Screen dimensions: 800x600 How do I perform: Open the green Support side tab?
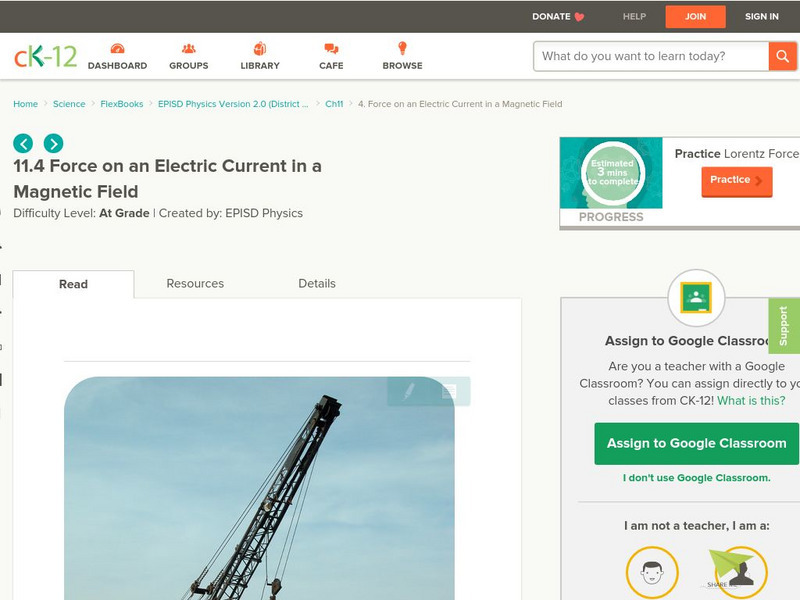click(784, 326)
